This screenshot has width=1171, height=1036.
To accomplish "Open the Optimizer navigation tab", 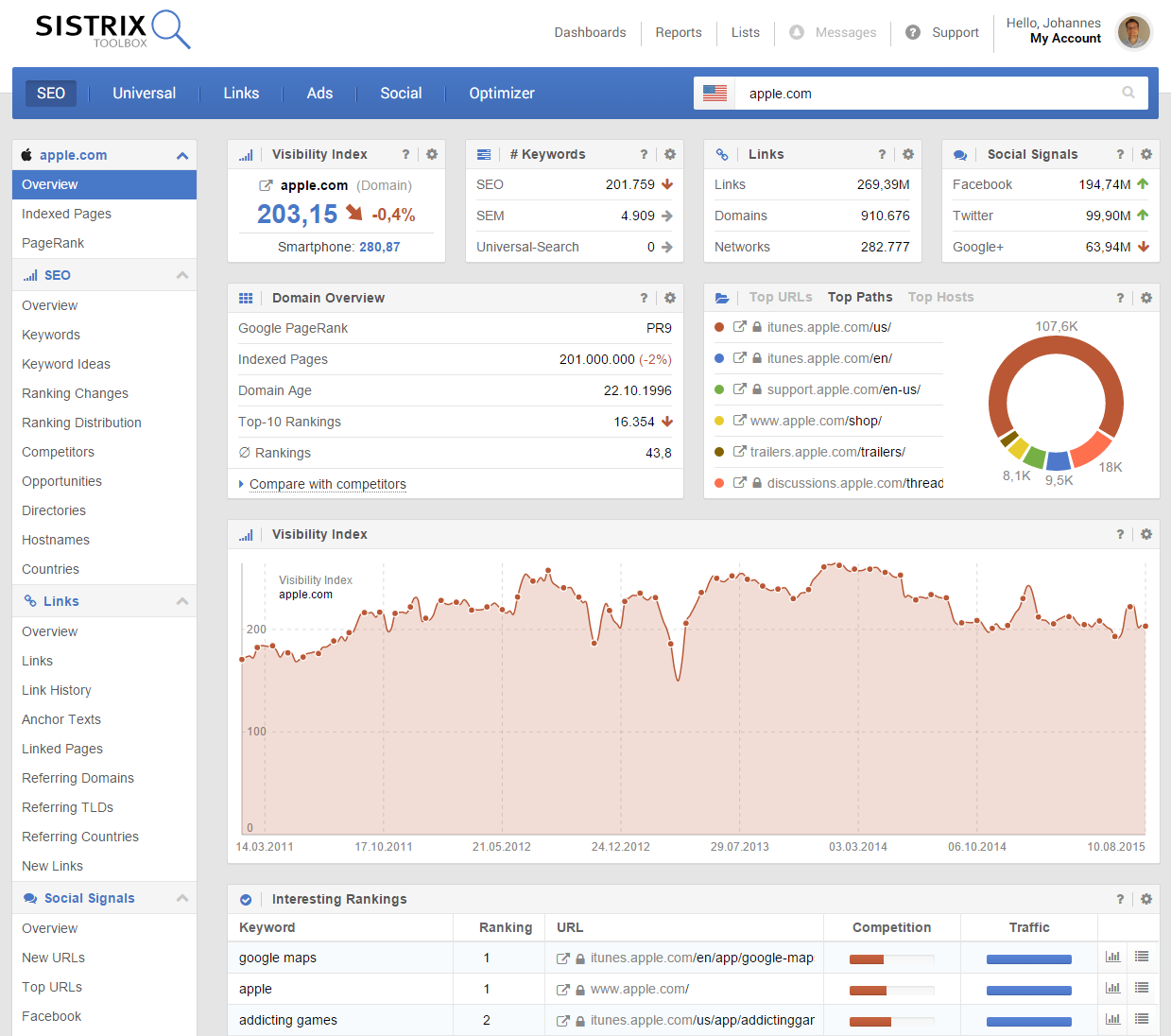I will click(502, 93).
